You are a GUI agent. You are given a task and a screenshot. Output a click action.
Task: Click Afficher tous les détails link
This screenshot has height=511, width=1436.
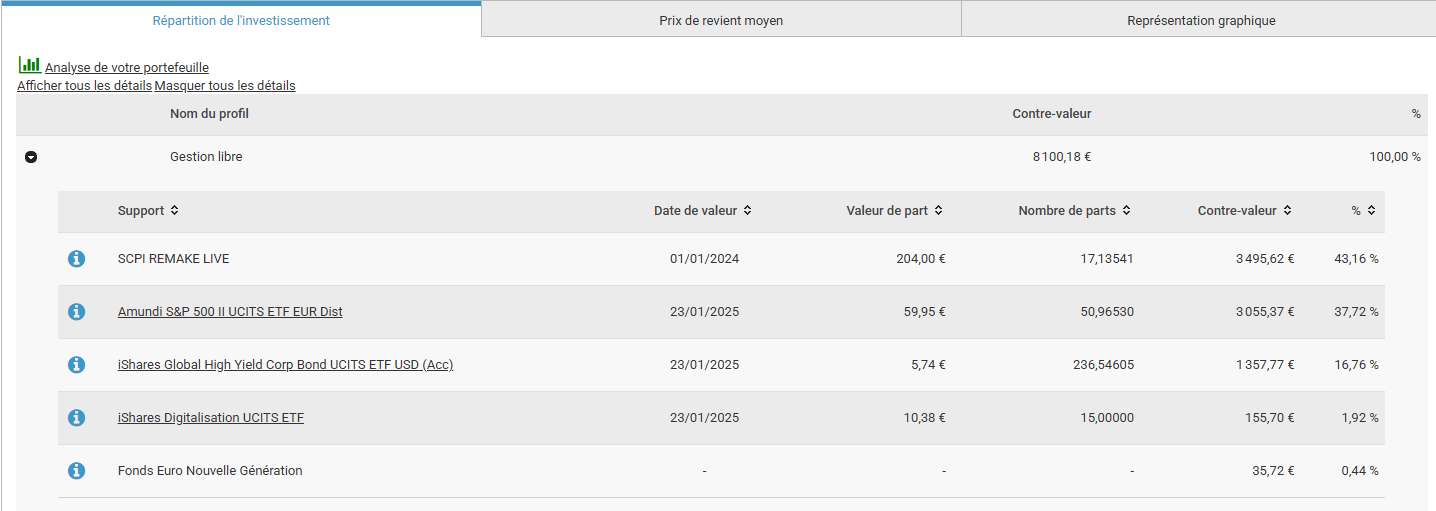pyautogui.click(x=84, y=86)
